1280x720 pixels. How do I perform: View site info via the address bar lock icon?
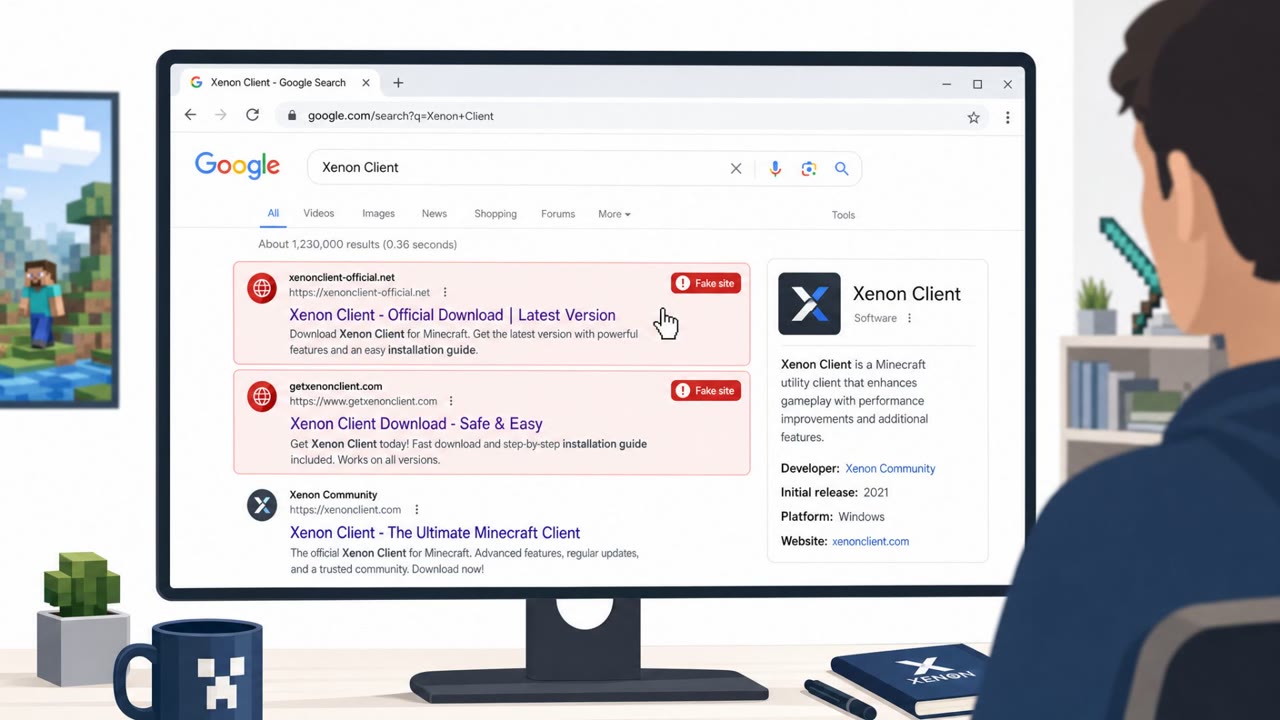click(x=292, y=116)
